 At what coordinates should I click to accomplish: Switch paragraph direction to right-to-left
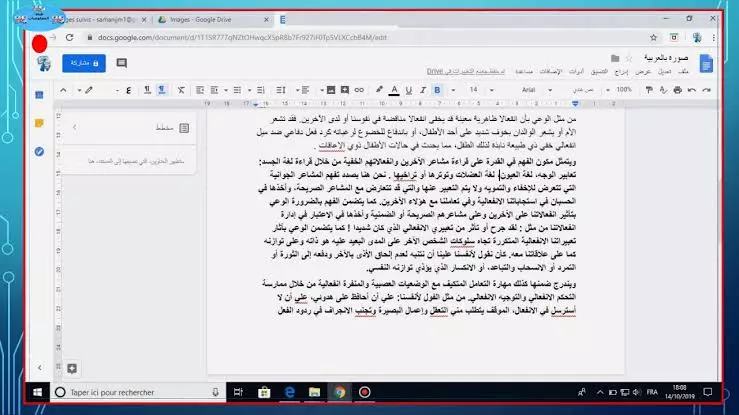click(x=162, y=90)
